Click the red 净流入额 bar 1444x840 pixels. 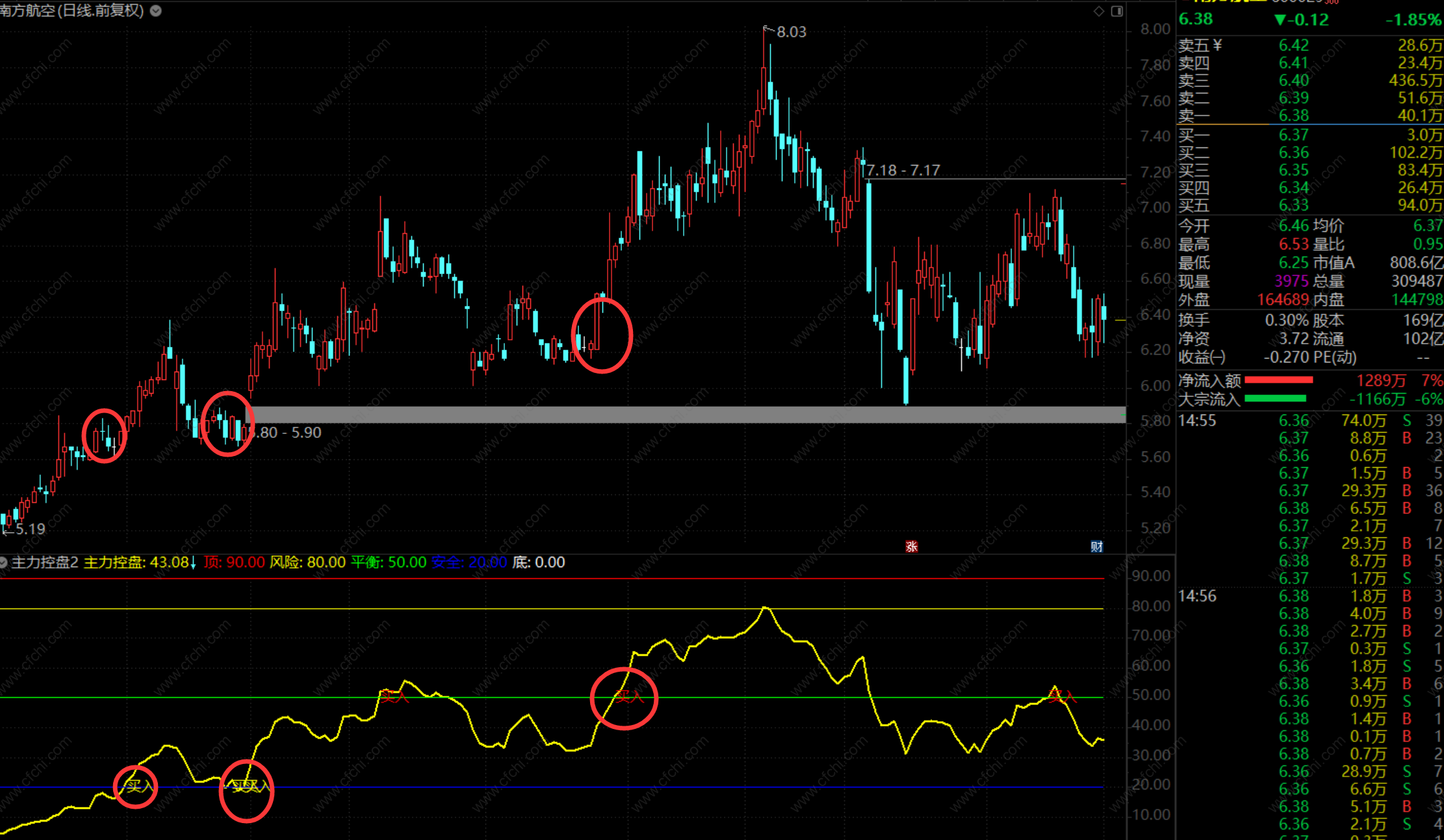pos(1278,380)
